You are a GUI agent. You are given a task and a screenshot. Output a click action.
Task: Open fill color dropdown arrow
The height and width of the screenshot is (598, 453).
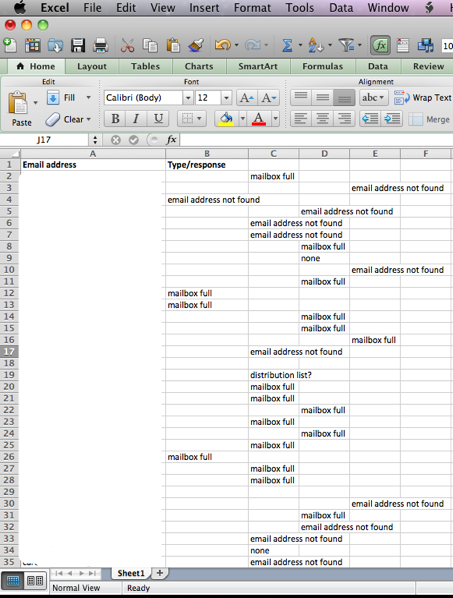tap(243, 119)
